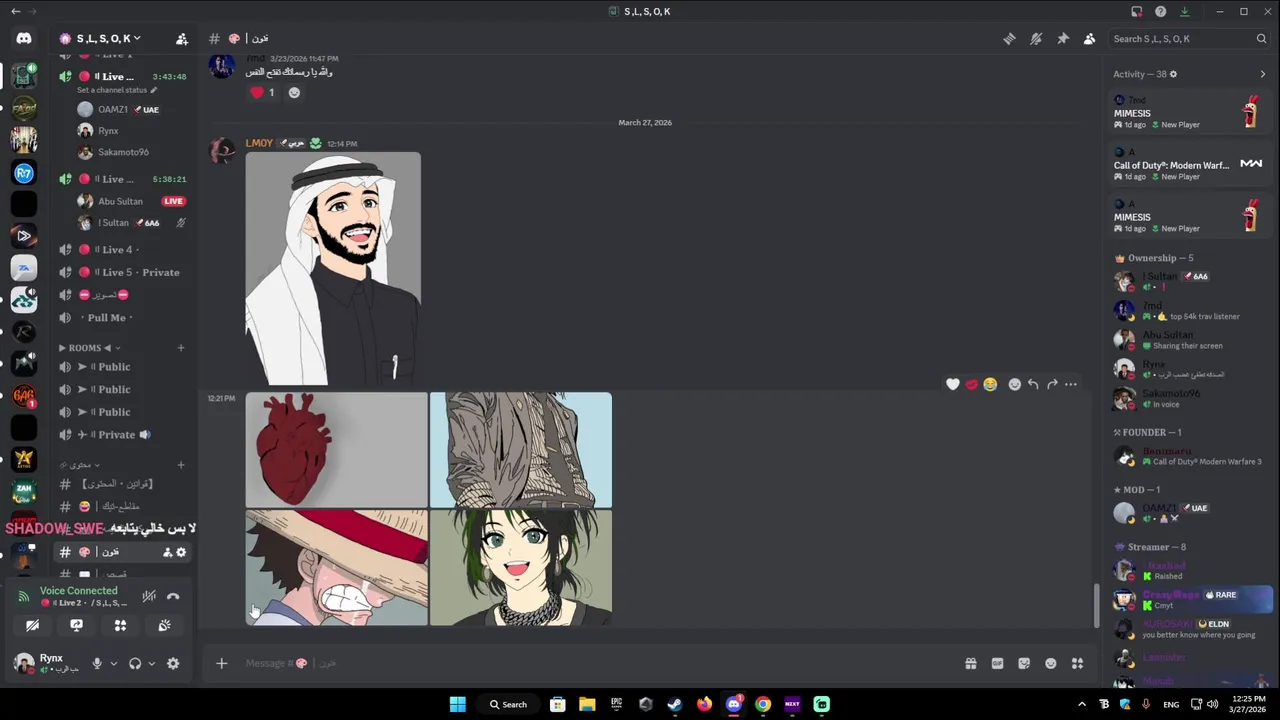Screen dimensions: 1280x720
Task: Open Activity settings gear icon
Action: click(1174, 74)
